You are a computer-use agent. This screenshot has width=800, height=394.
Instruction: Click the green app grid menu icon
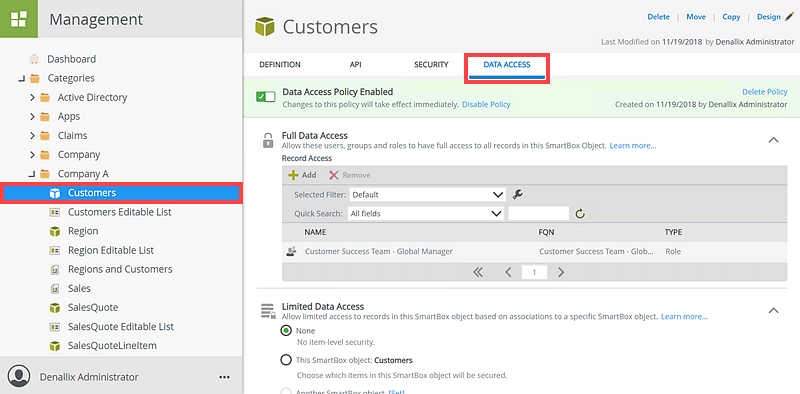(x=19, y=19)
